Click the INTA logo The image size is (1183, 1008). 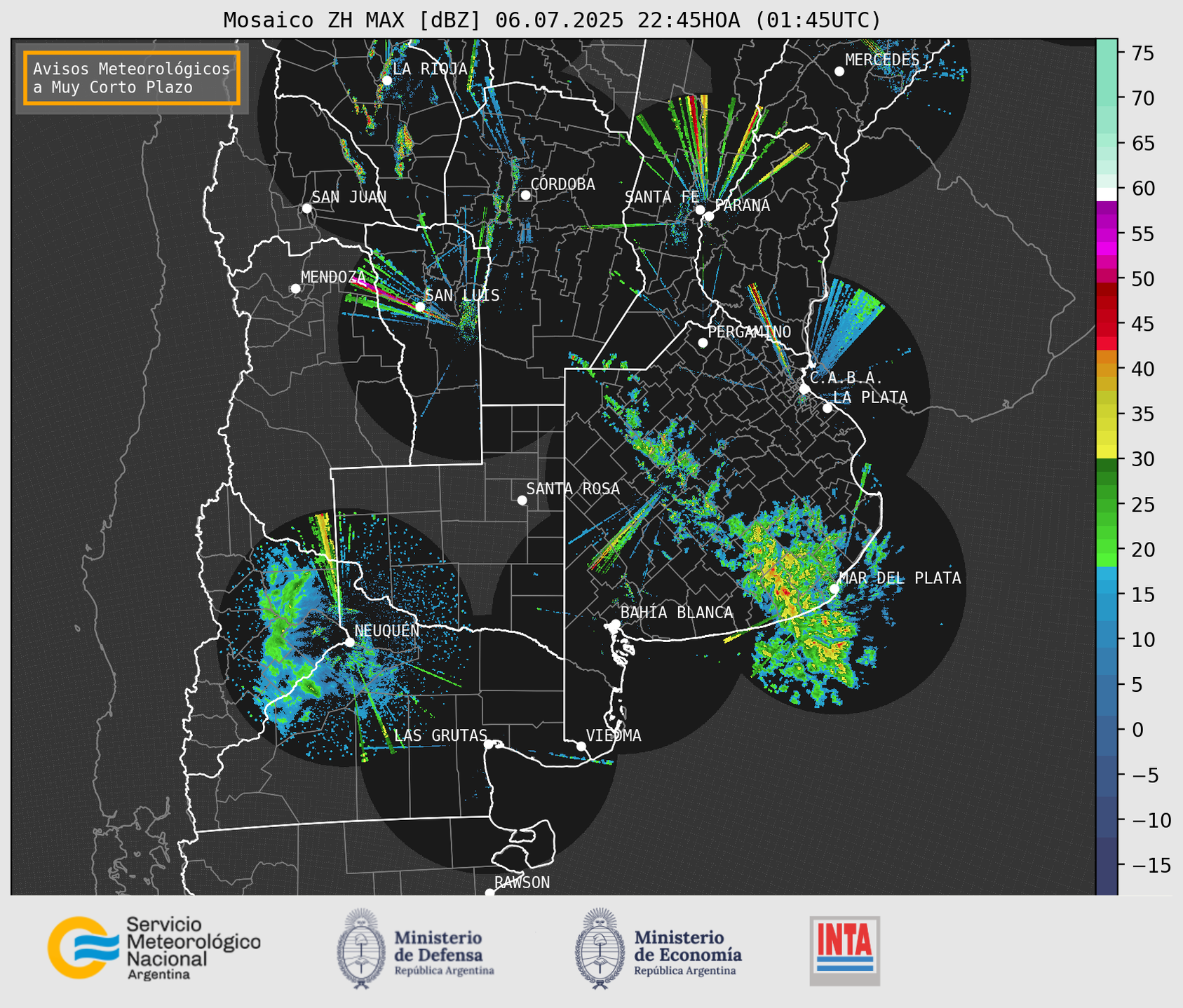coord(845,951)
